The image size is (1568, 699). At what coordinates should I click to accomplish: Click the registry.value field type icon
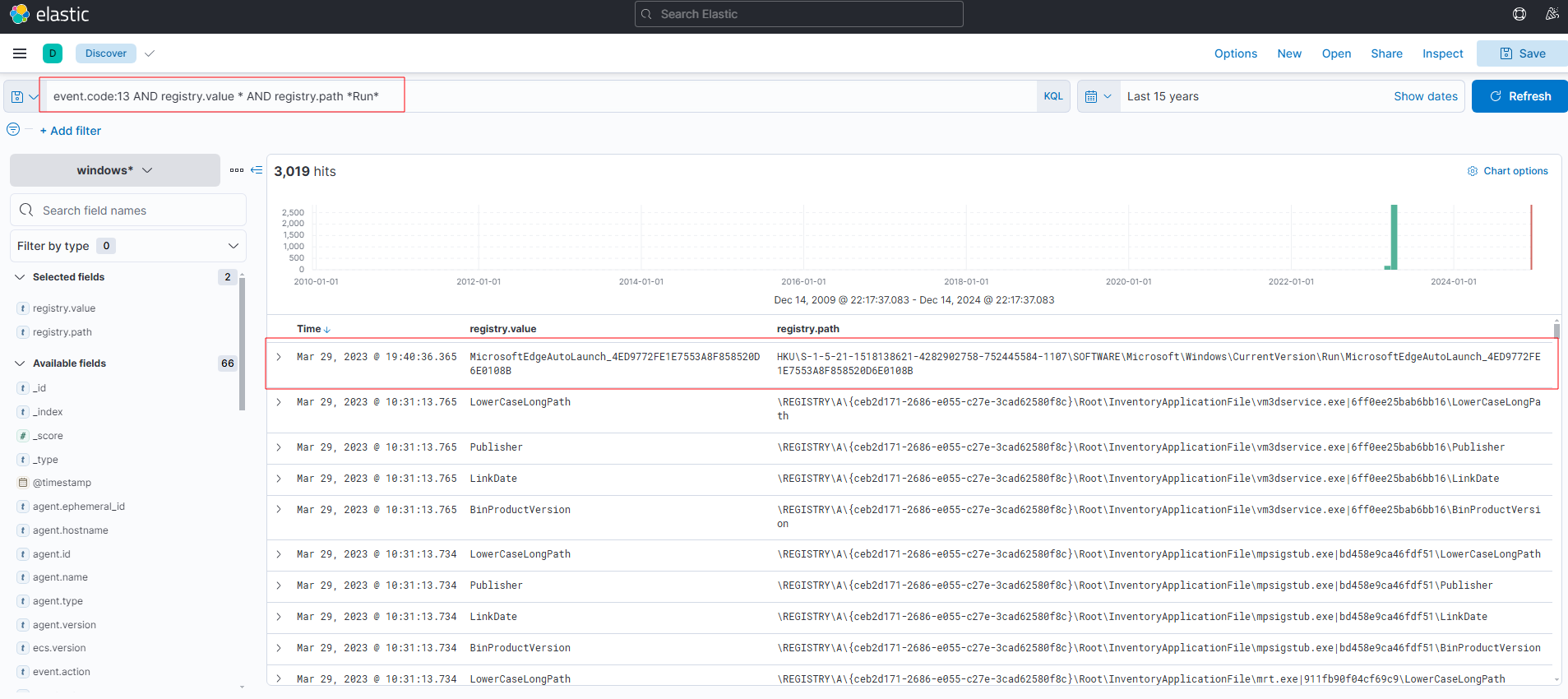click(x=23, y=308)
